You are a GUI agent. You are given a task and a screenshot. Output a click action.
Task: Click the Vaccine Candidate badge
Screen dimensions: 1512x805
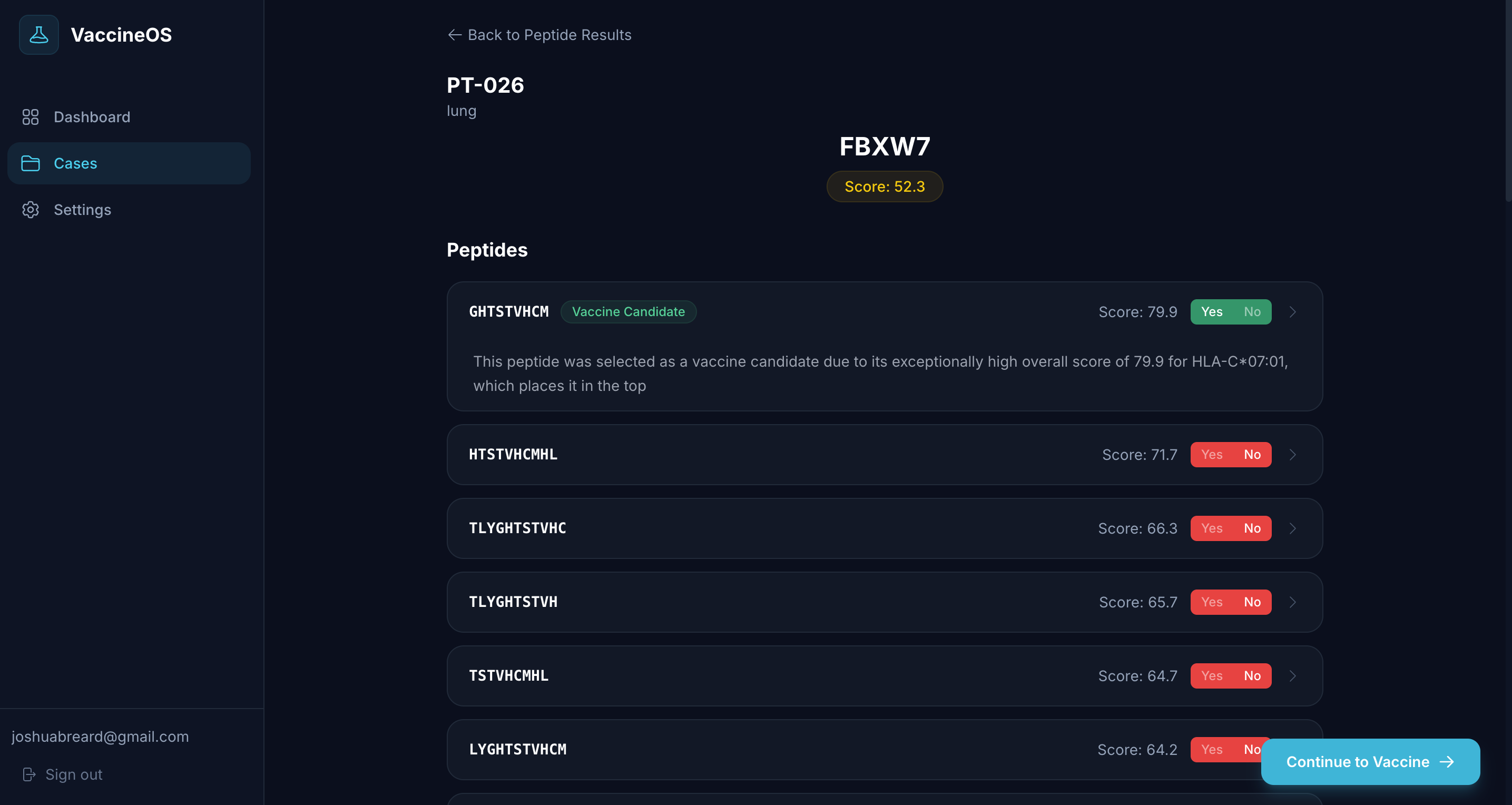pyautogui.click(x=628, y=312)
